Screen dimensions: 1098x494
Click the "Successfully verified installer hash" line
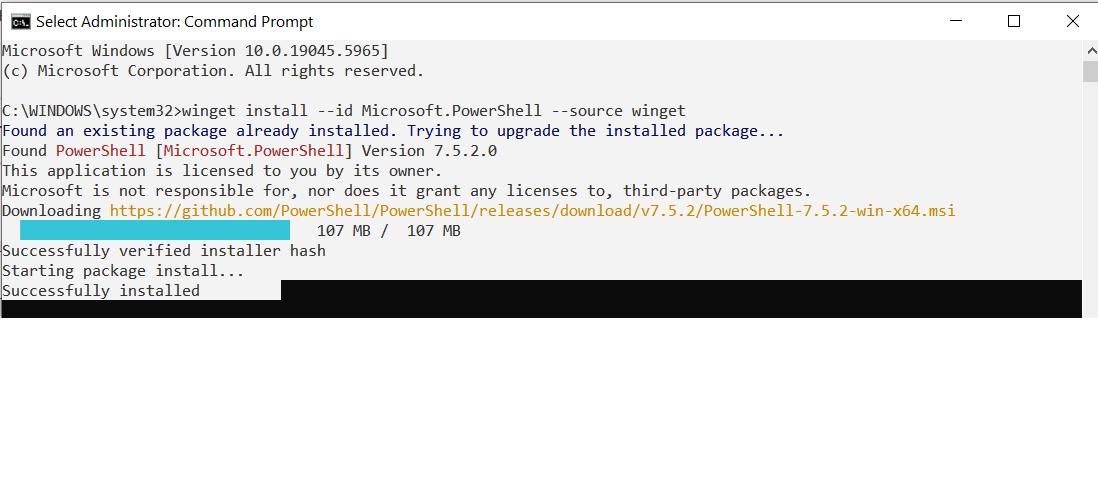coord(164,251)
